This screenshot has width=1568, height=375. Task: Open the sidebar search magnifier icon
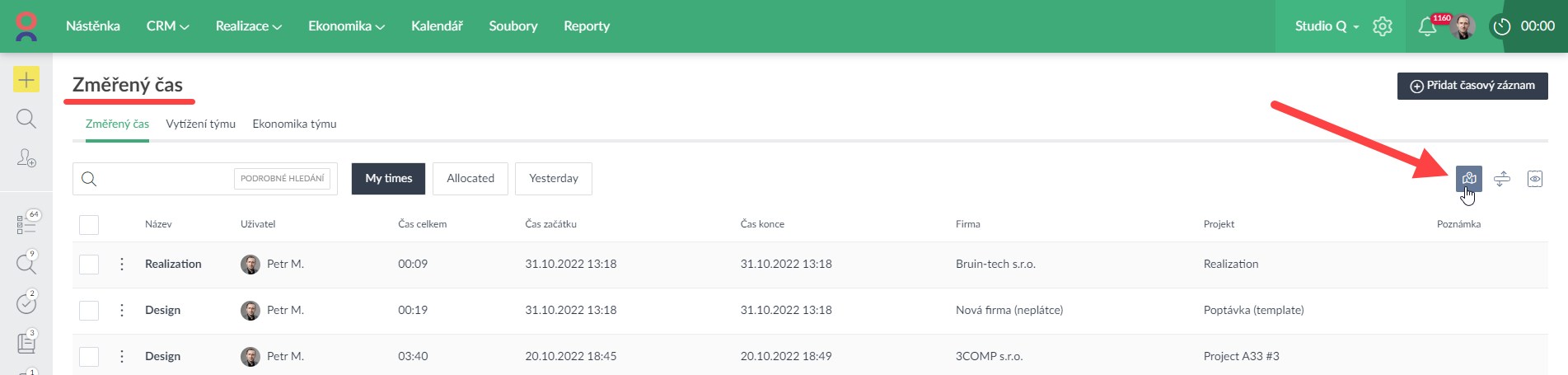(26, 119)
